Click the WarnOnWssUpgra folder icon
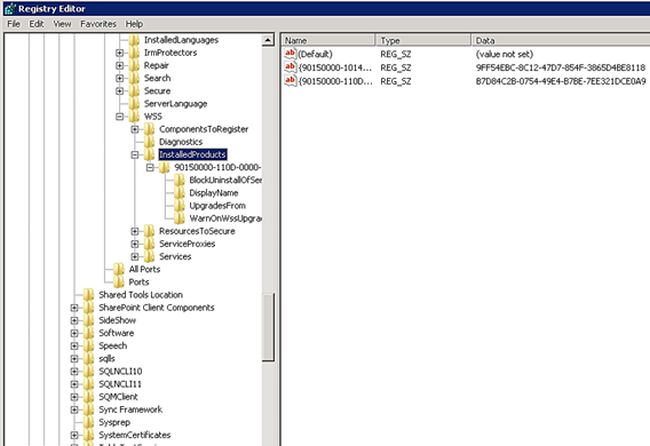 (179, 218)
